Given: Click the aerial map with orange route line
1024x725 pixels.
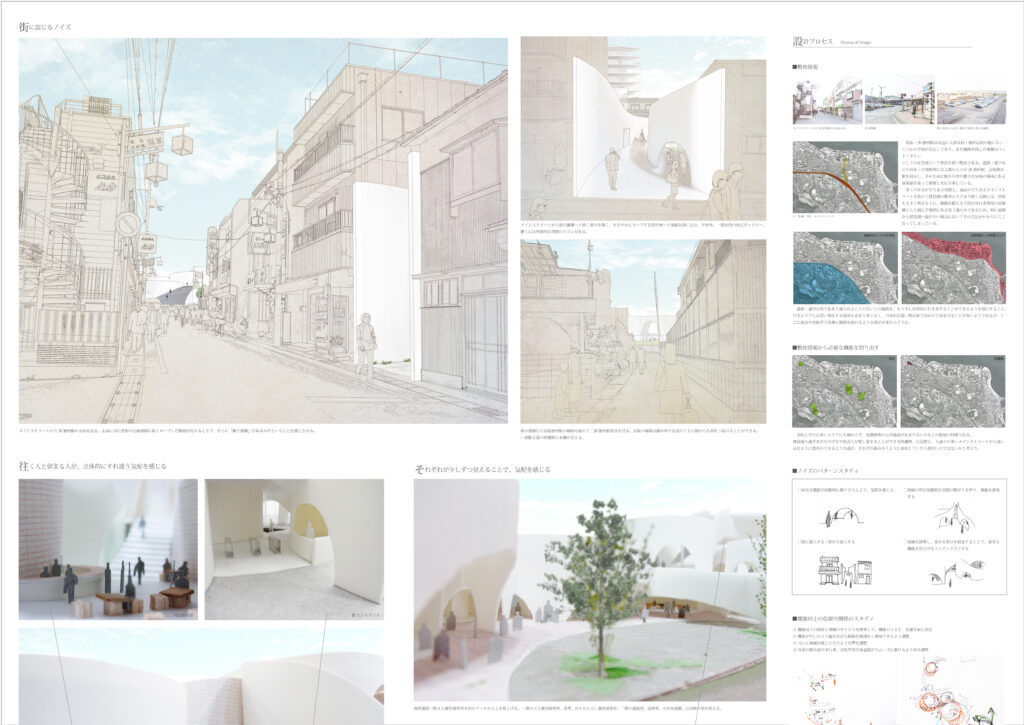Looking at the screenshot, I should click(x=842, y=177).
